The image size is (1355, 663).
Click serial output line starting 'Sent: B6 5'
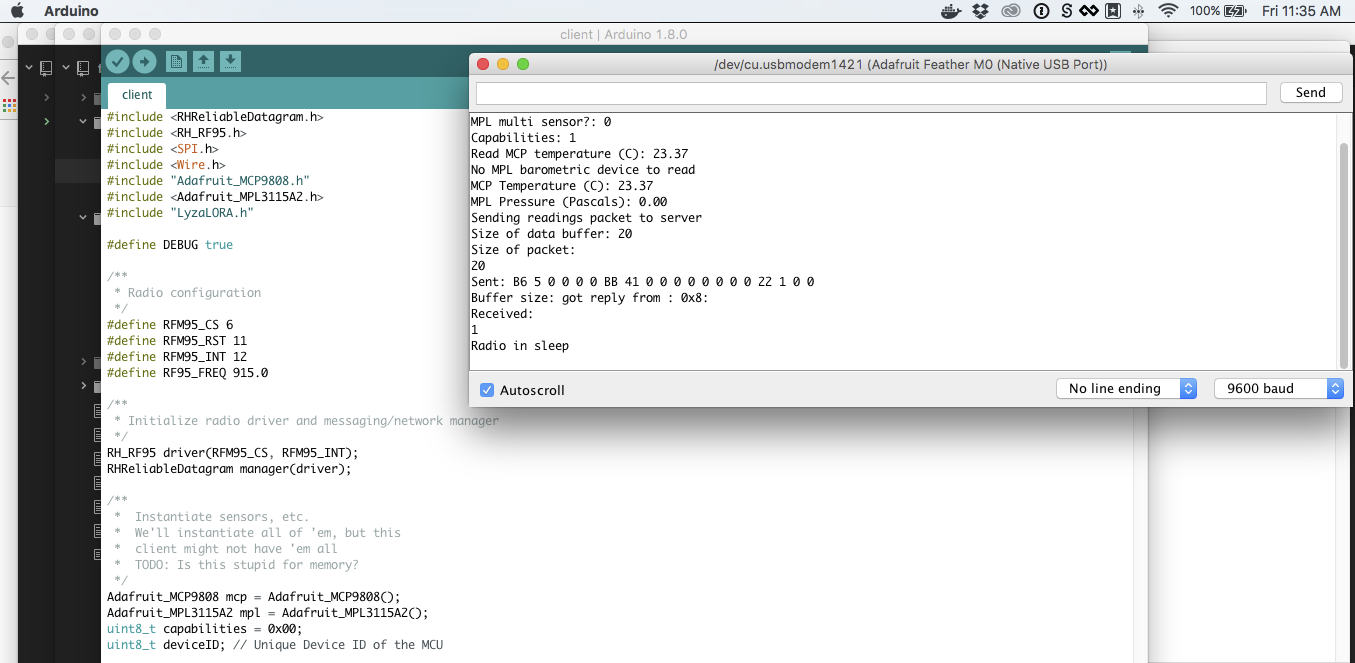coord(642,282)
